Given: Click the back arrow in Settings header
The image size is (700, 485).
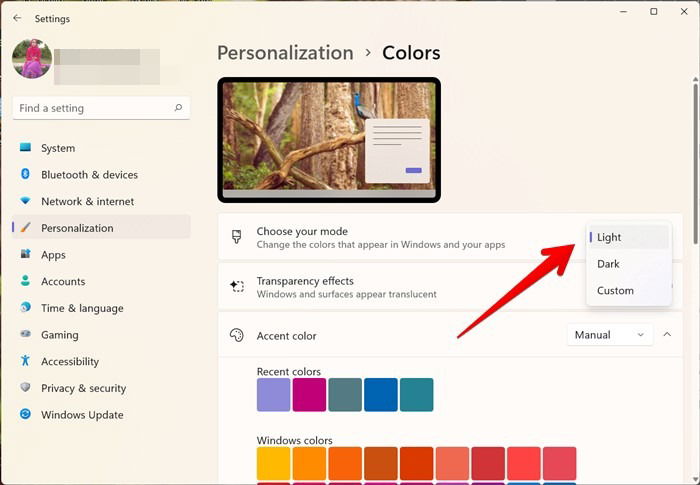Looking at the screenshot, I should point(17,18).
